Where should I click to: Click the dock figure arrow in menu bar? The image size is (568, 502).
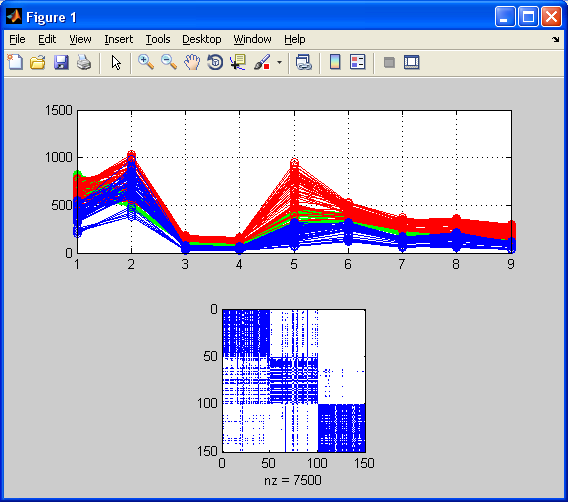tap(556, 39)
